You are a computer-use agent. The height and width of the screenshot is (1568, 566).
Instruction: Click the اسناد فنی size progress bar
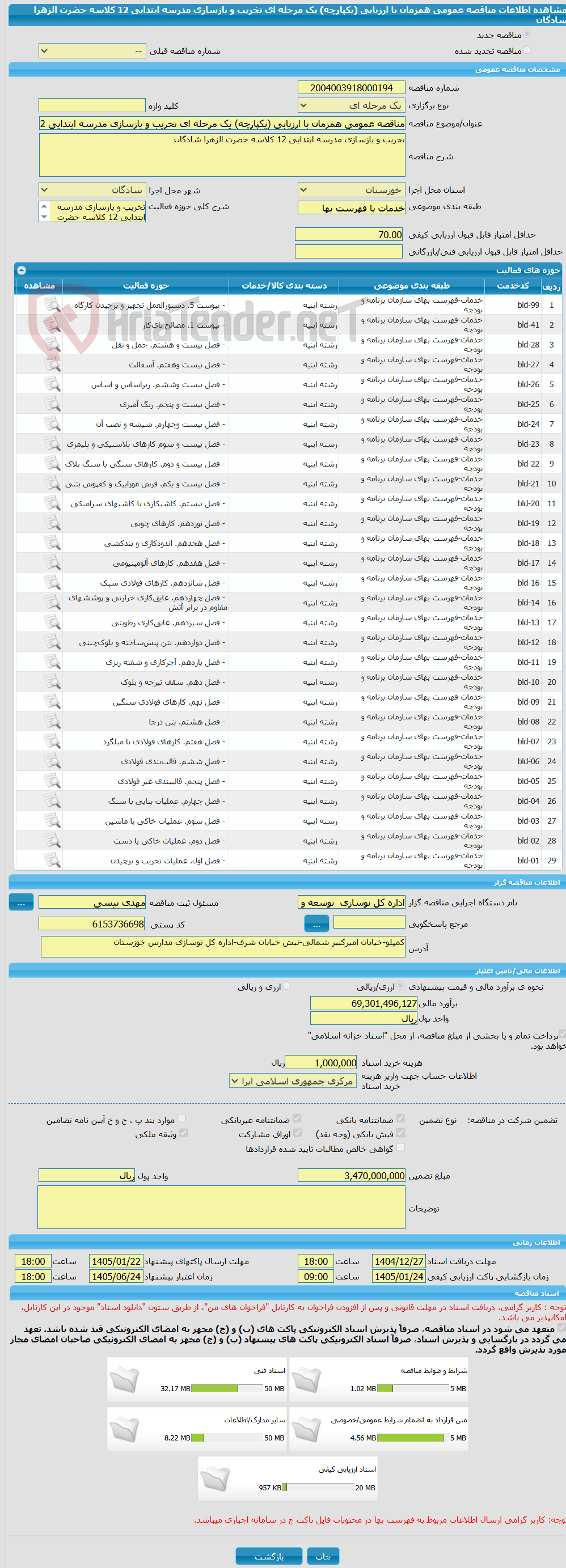tap(227, 1388)
